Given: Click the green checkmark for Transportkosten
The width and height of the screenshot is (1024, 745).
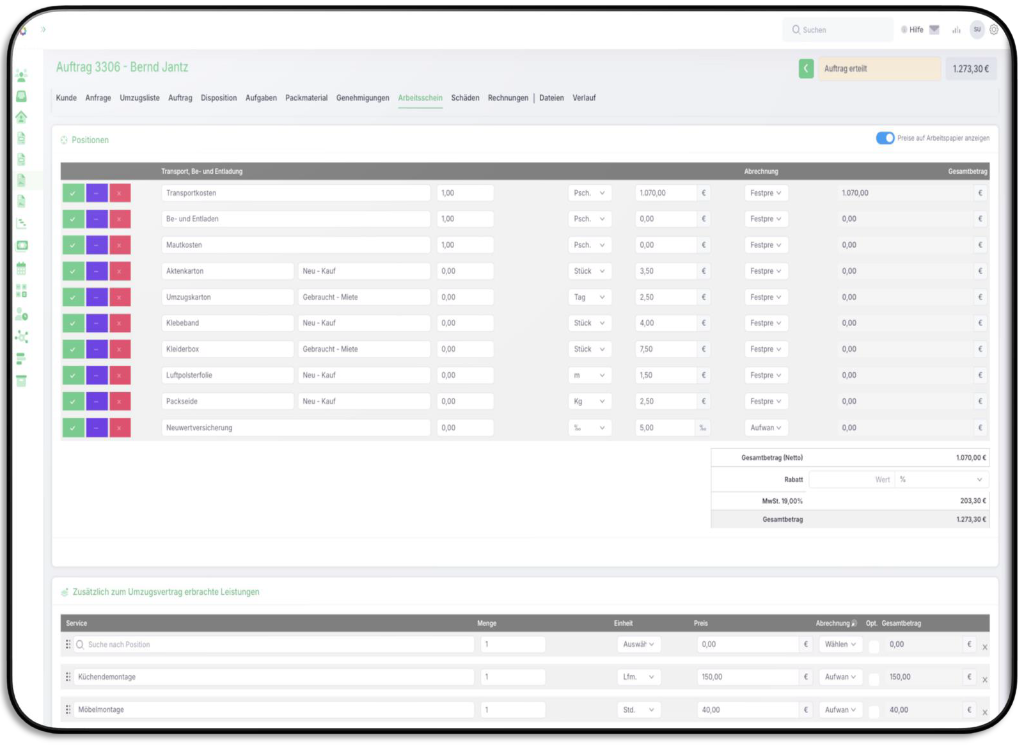Looking at the screenshot, I should pos(72,193).
